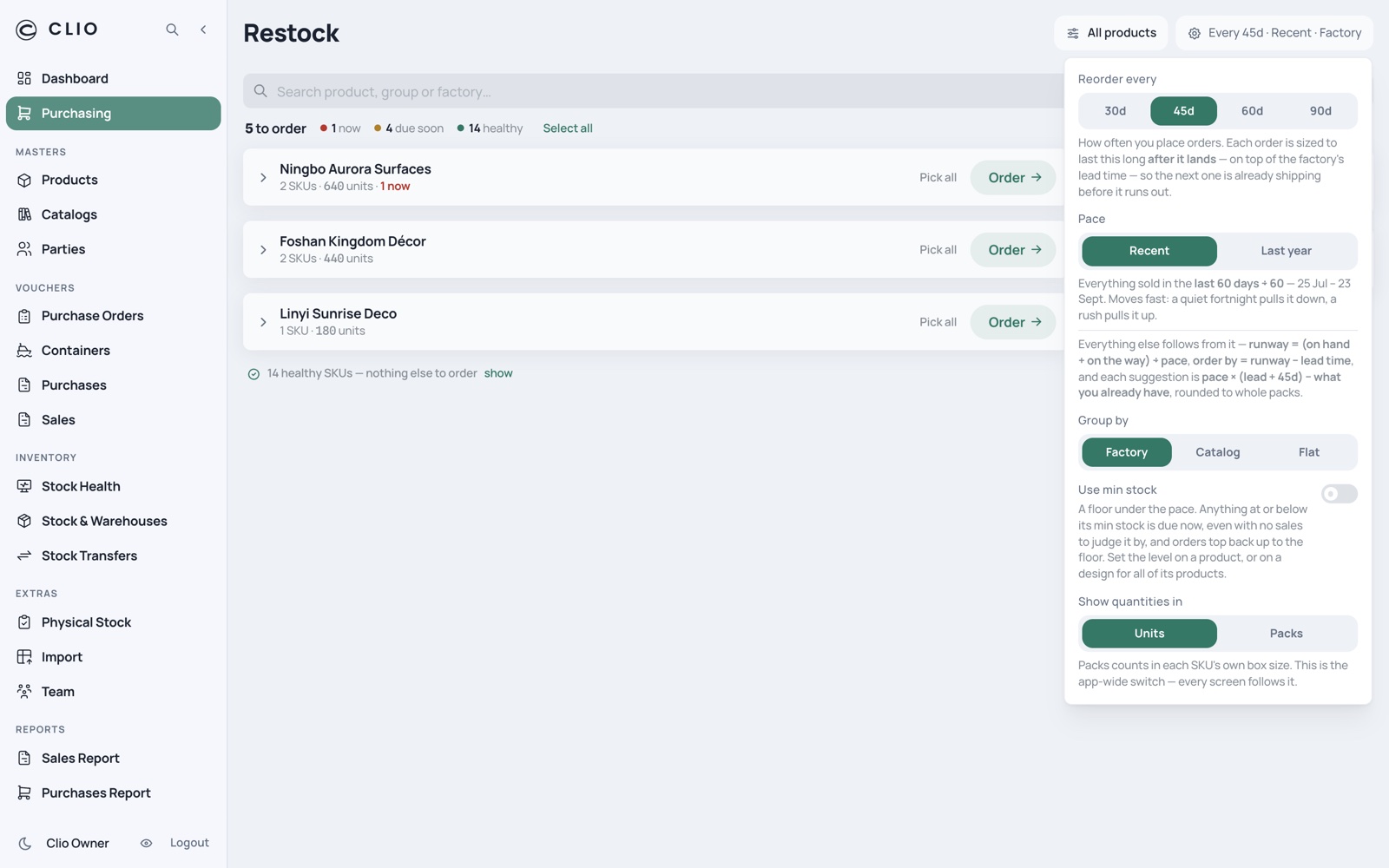This screenshot has height=868, width=1389.
Task: Open Stock & Warehouses page
Action: pos(114,521)
